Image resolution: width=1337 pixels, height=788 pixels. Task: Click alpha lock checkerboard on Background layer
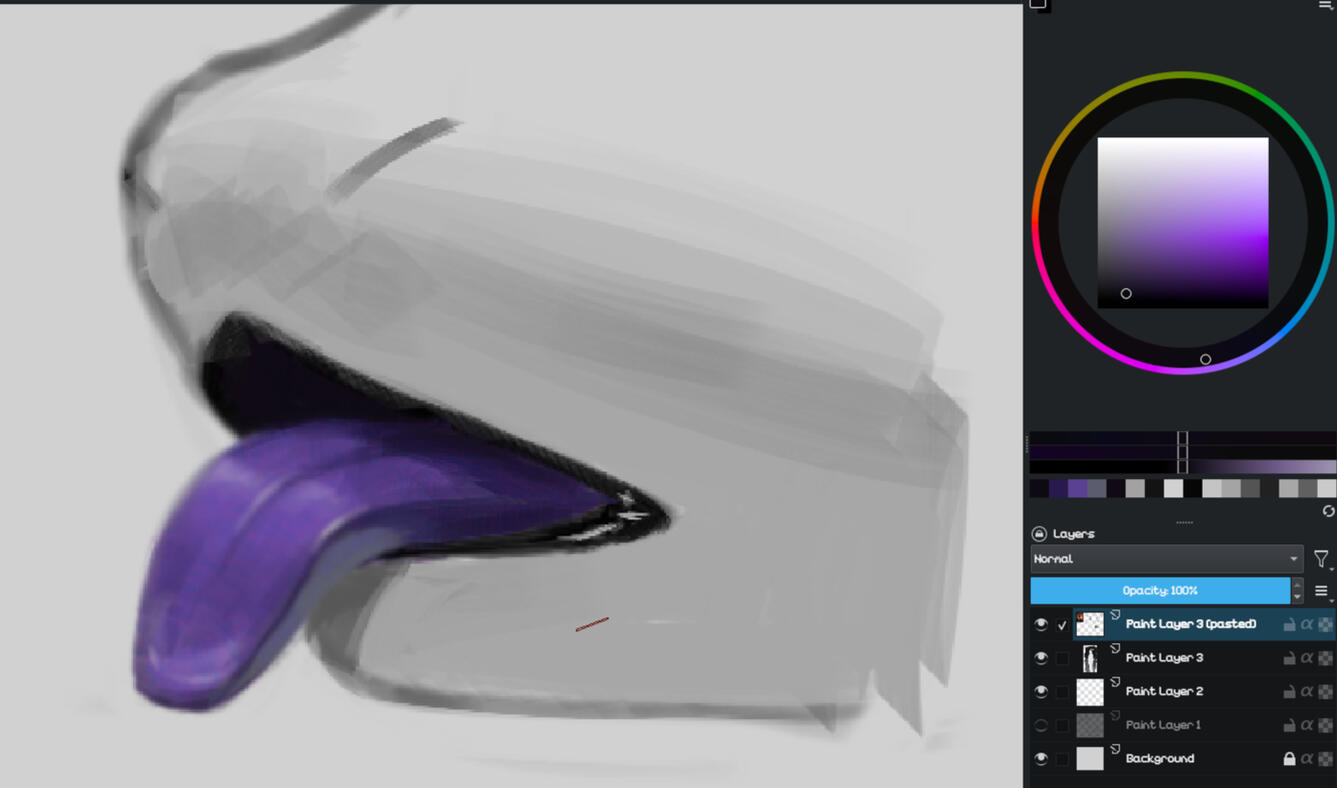pos(1325,759)
